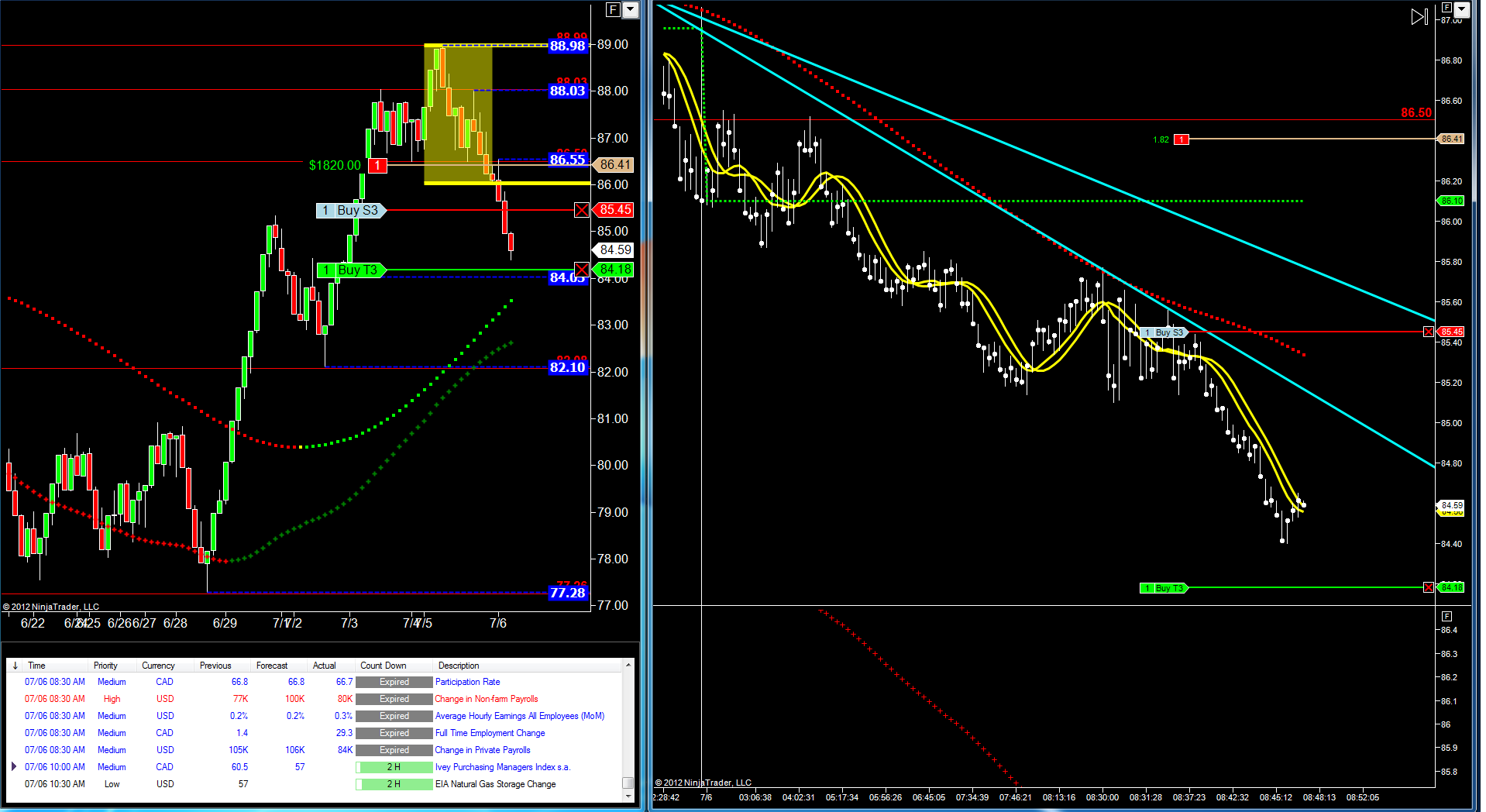Click the row marker arrow beside 10:00 AM

(x=14, y=766)
